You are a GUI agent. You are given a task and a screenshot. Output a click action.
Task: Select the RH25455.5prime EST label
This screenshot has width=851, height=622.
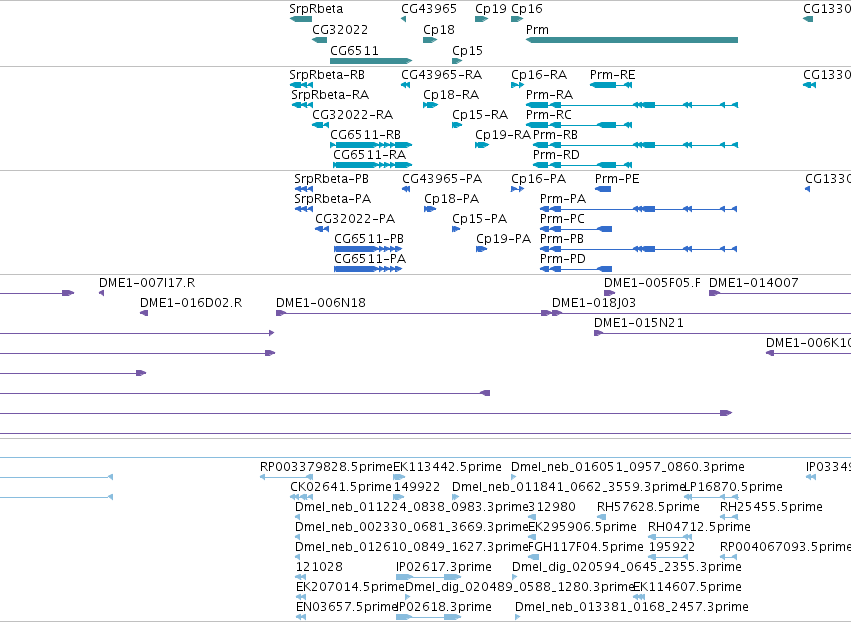pyautogui.click(x=771, y=507)
